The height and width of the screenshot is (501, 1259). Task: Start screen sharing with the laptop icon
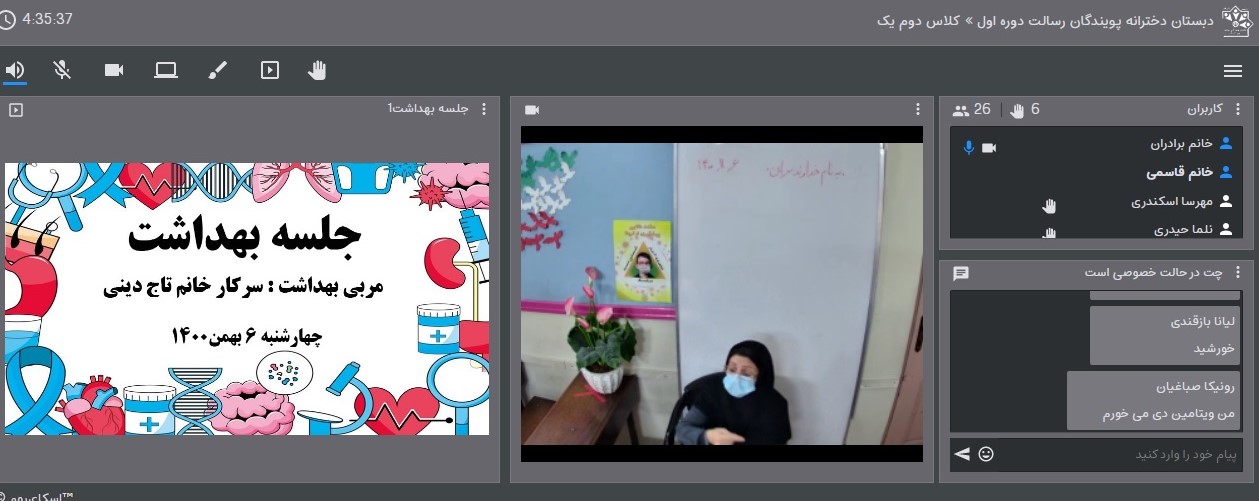point(165,70)
